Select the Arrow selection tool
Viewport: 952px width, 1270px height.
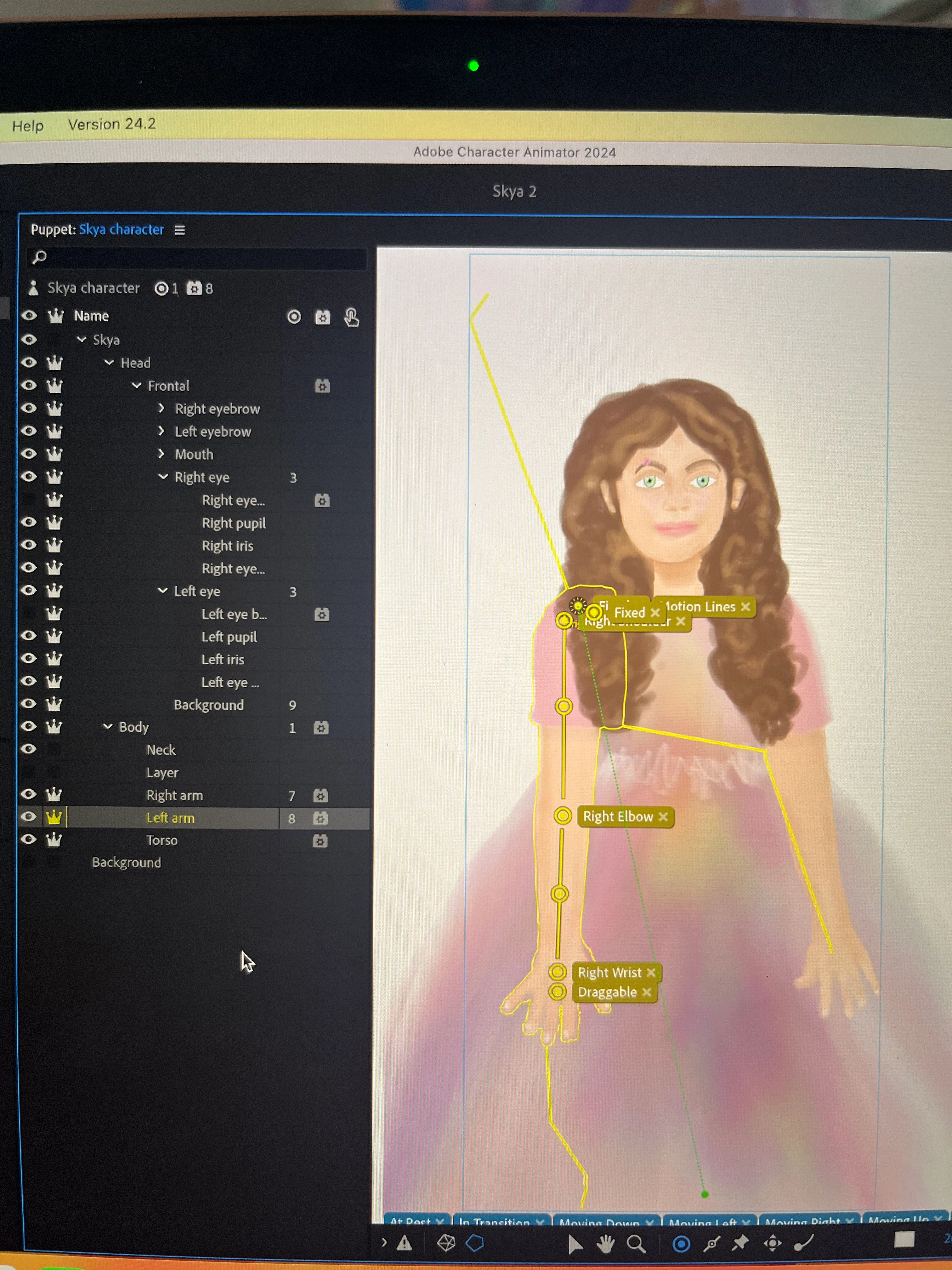coord(575,1244)
